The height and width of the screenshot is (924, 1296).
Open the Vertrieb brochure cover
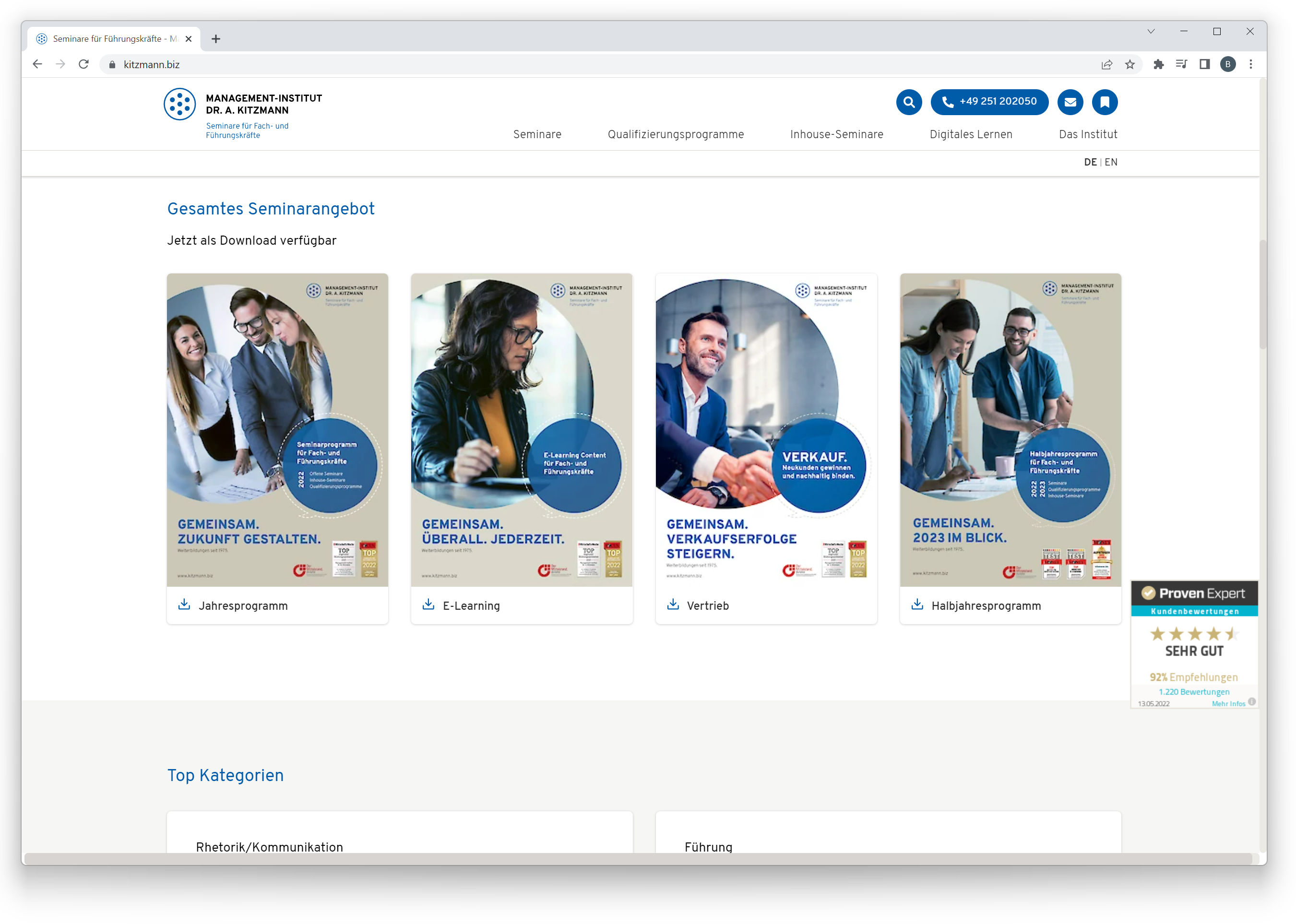point(766,429)
